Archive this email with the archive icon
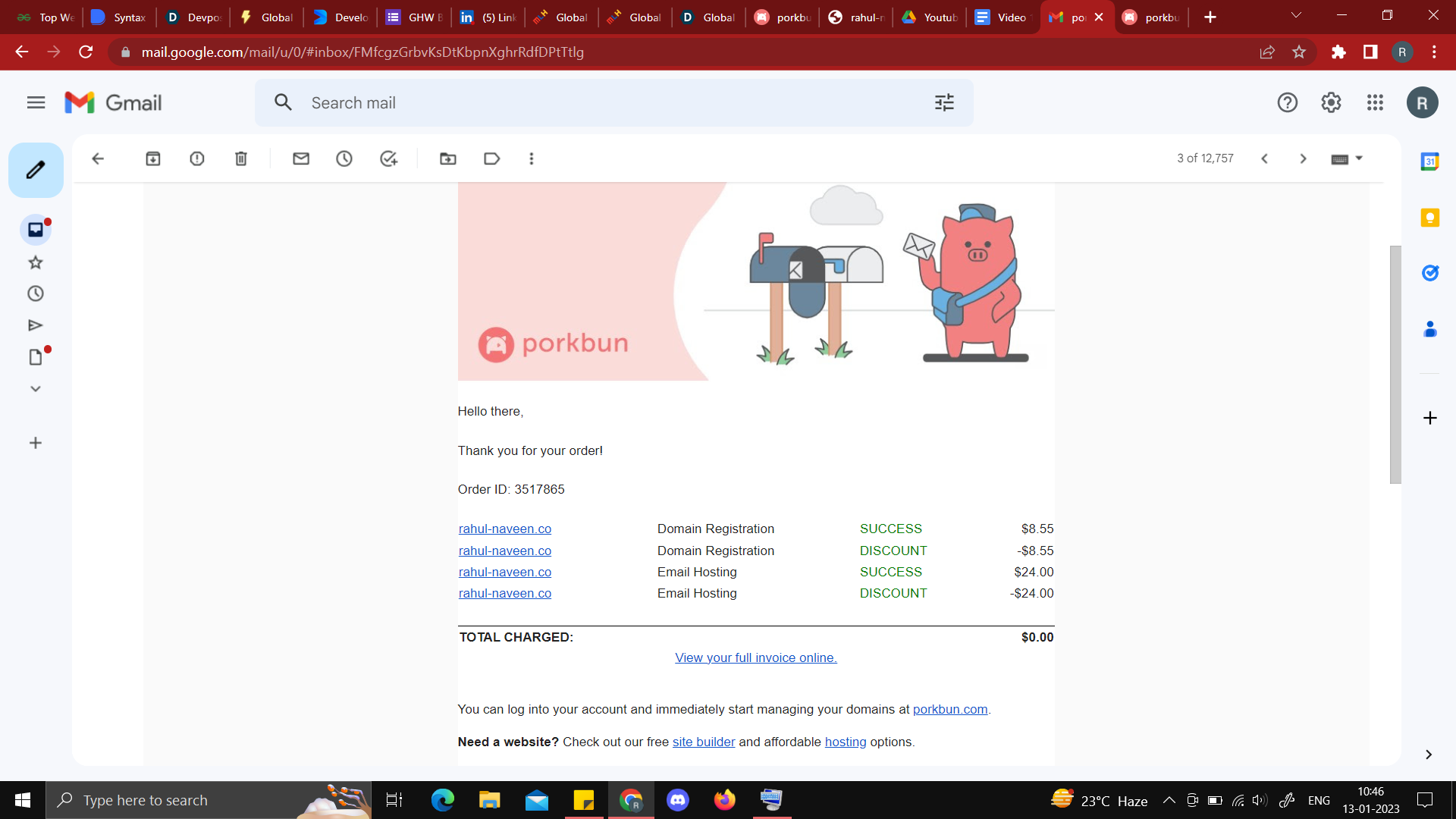This screenshot has width=1456, height=819. tap(153, 158)
